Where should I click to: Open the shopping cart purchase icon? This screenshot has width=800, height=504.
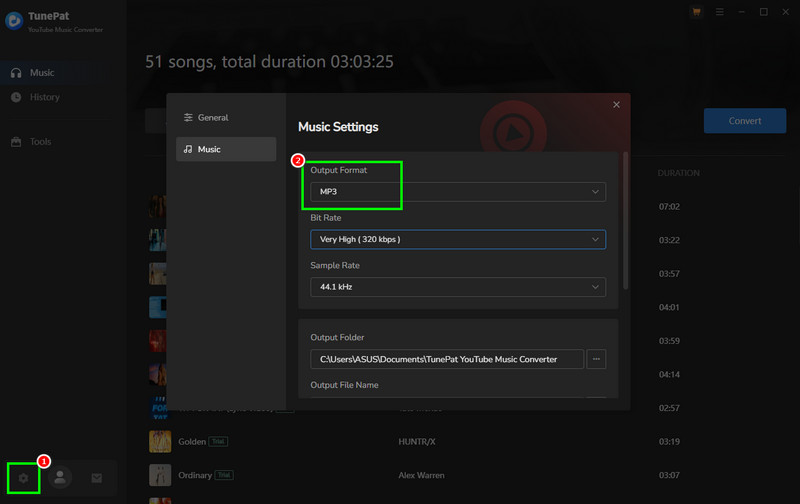coord(696,12)
